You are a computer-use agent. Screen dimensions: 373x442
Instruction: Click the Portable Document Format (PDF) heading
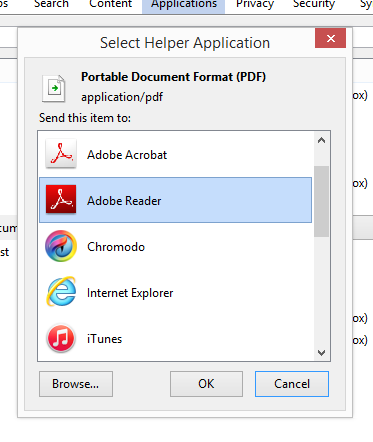click(x=173, y=77)
